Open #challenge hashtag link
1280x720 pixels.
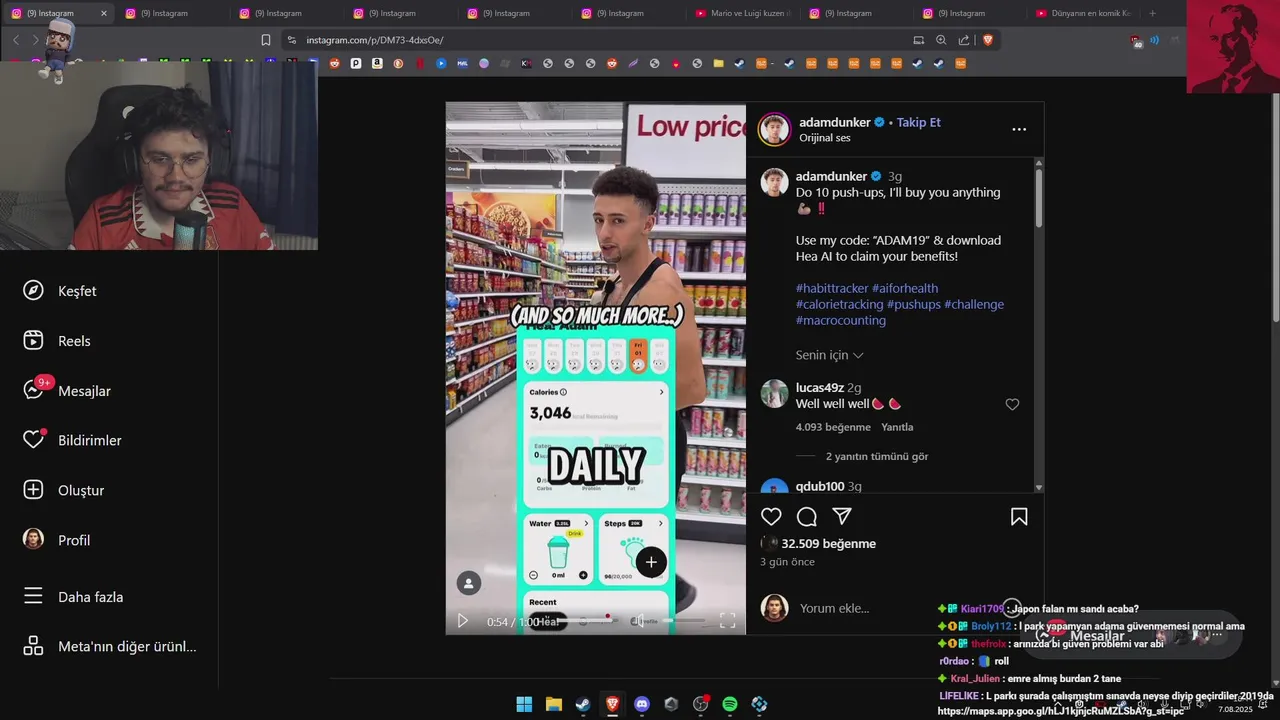point(974,304)
